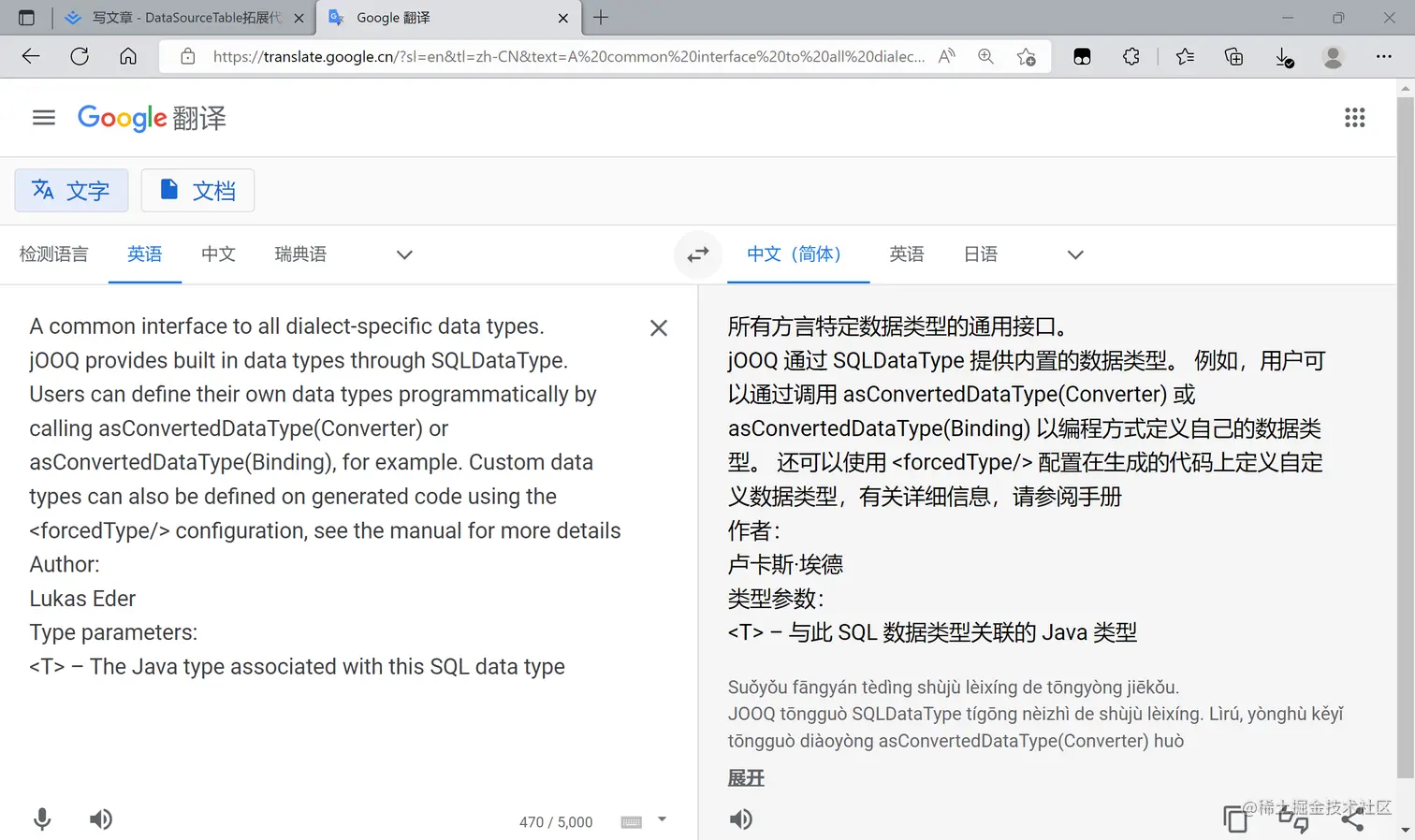Switch to 文字 text translation mode
The width and height of the screenshot is (1415, 840).
71,191
